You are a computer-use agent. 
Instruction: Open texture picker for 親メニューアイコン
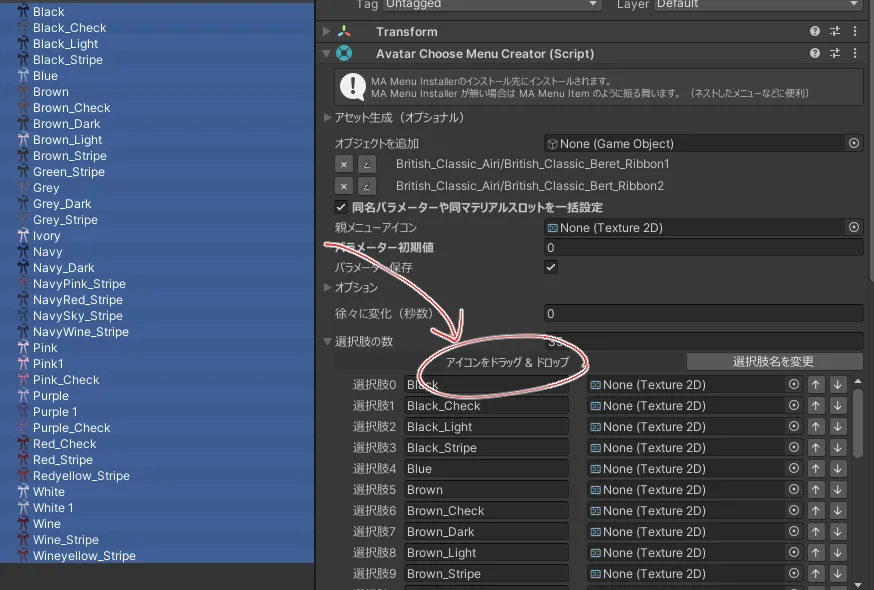[854, 228]
